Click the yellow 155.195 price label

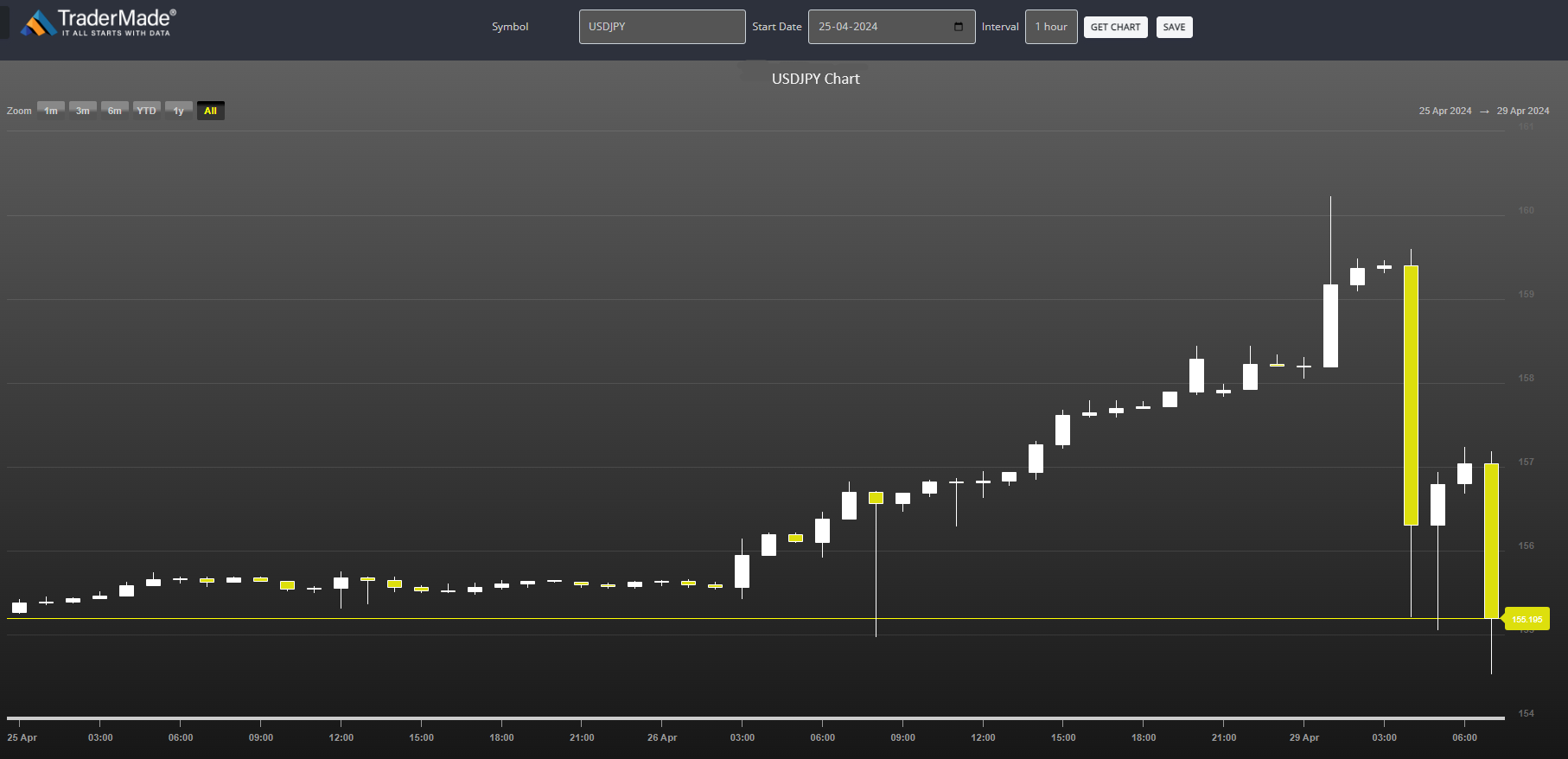click(x=1527, y=619)
